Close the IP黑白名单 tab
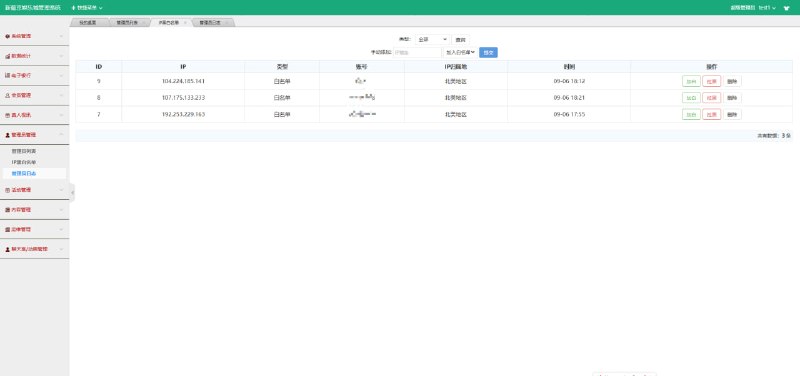Screen dimensions: 800x376 click(x=185, y=22)
